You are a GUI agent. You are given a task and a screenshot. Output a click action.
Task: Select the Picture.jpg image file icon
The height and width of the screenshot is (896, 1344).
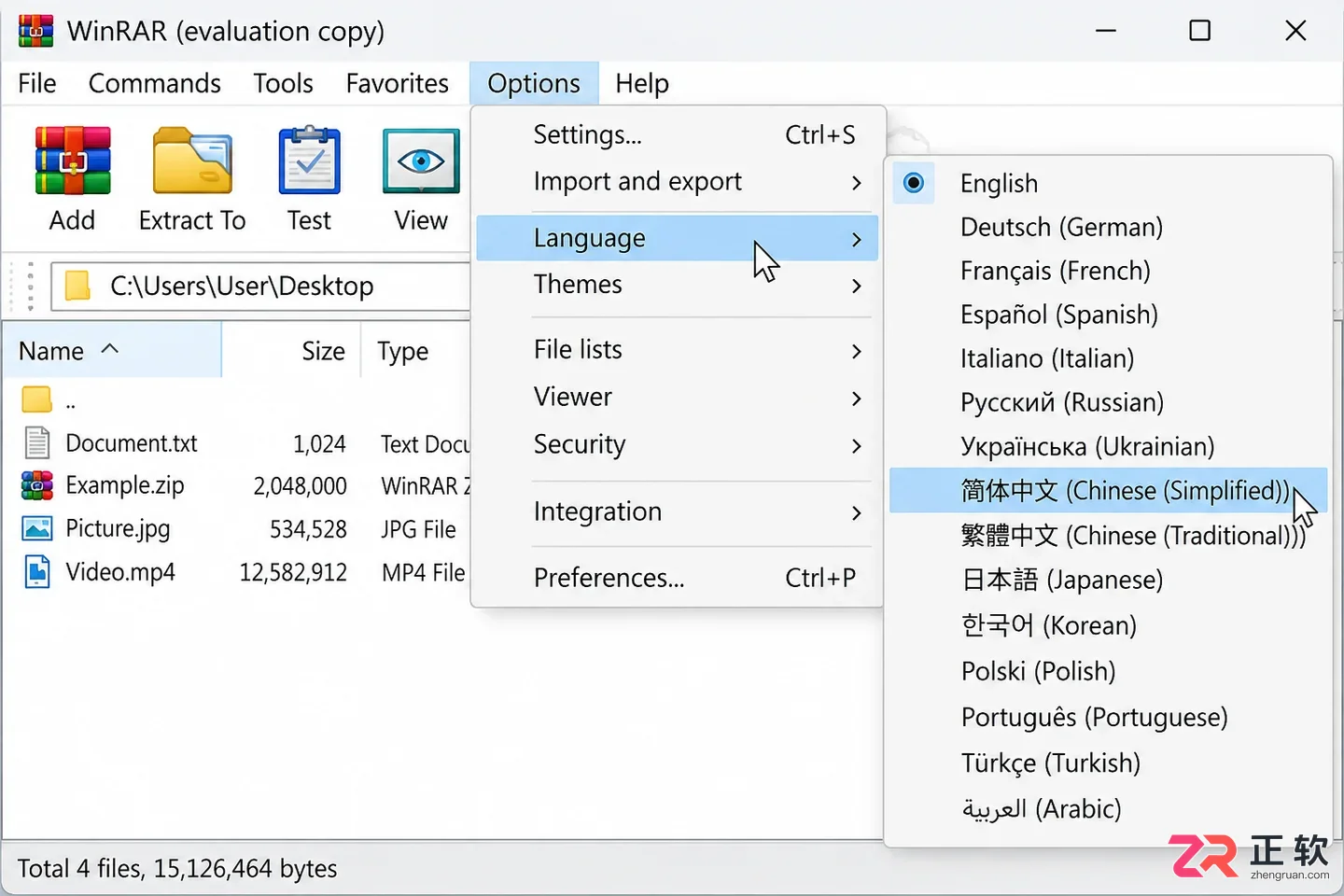[37, 529]
